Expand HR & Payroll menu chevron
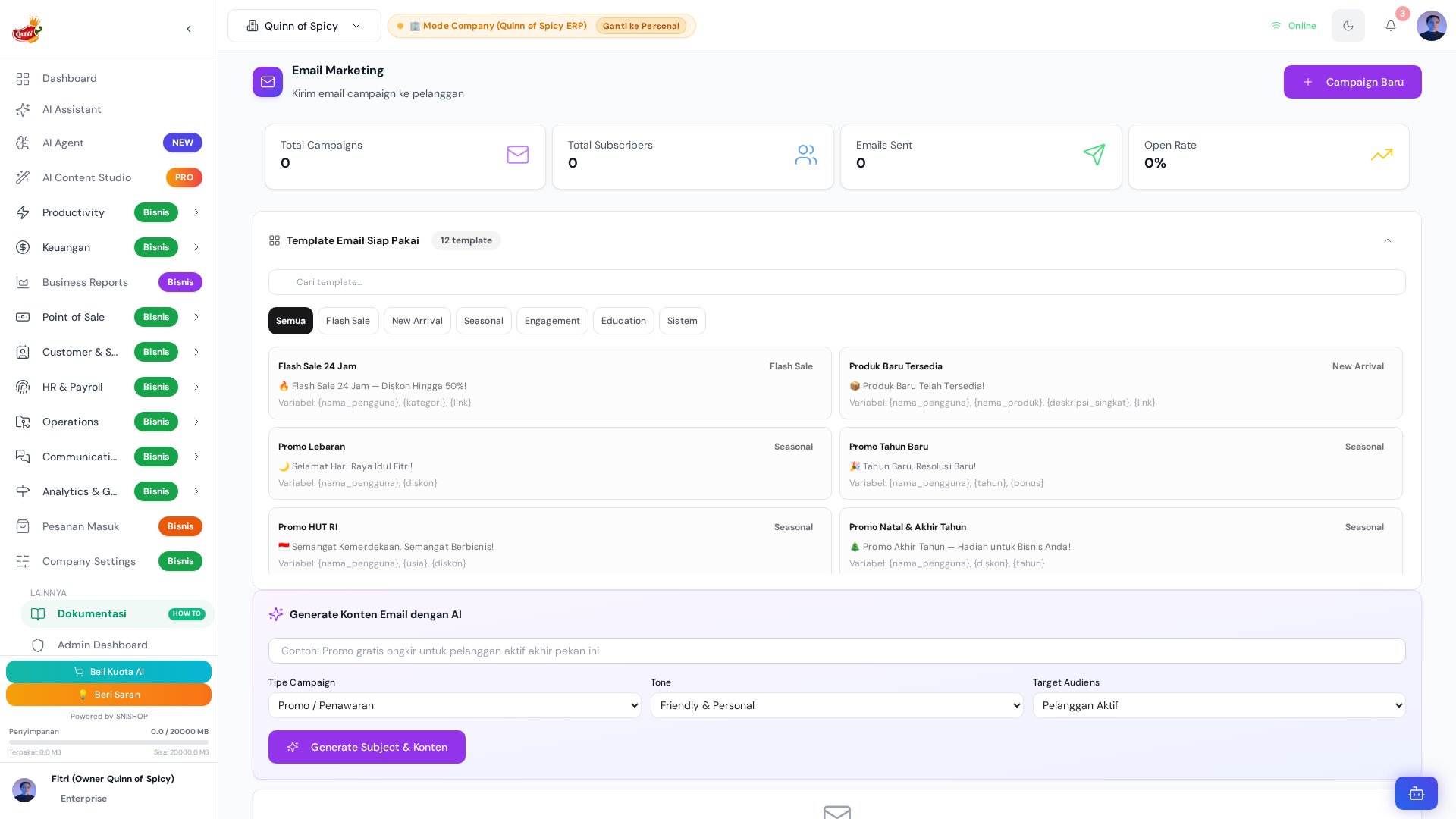Image resolution: width=1456 pixels, height=819 pixels. 196,388
